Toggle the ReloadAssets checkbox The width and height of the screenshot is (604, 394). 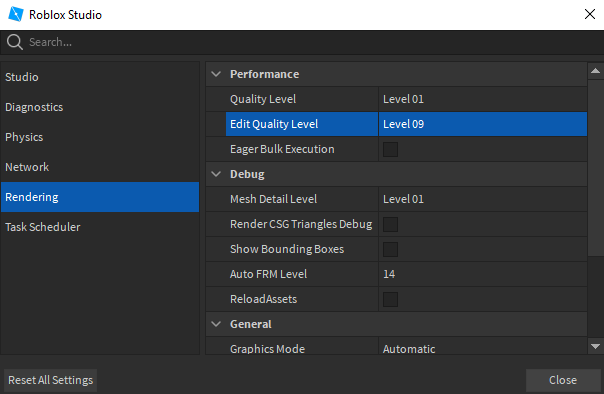[x=390, y=300]
